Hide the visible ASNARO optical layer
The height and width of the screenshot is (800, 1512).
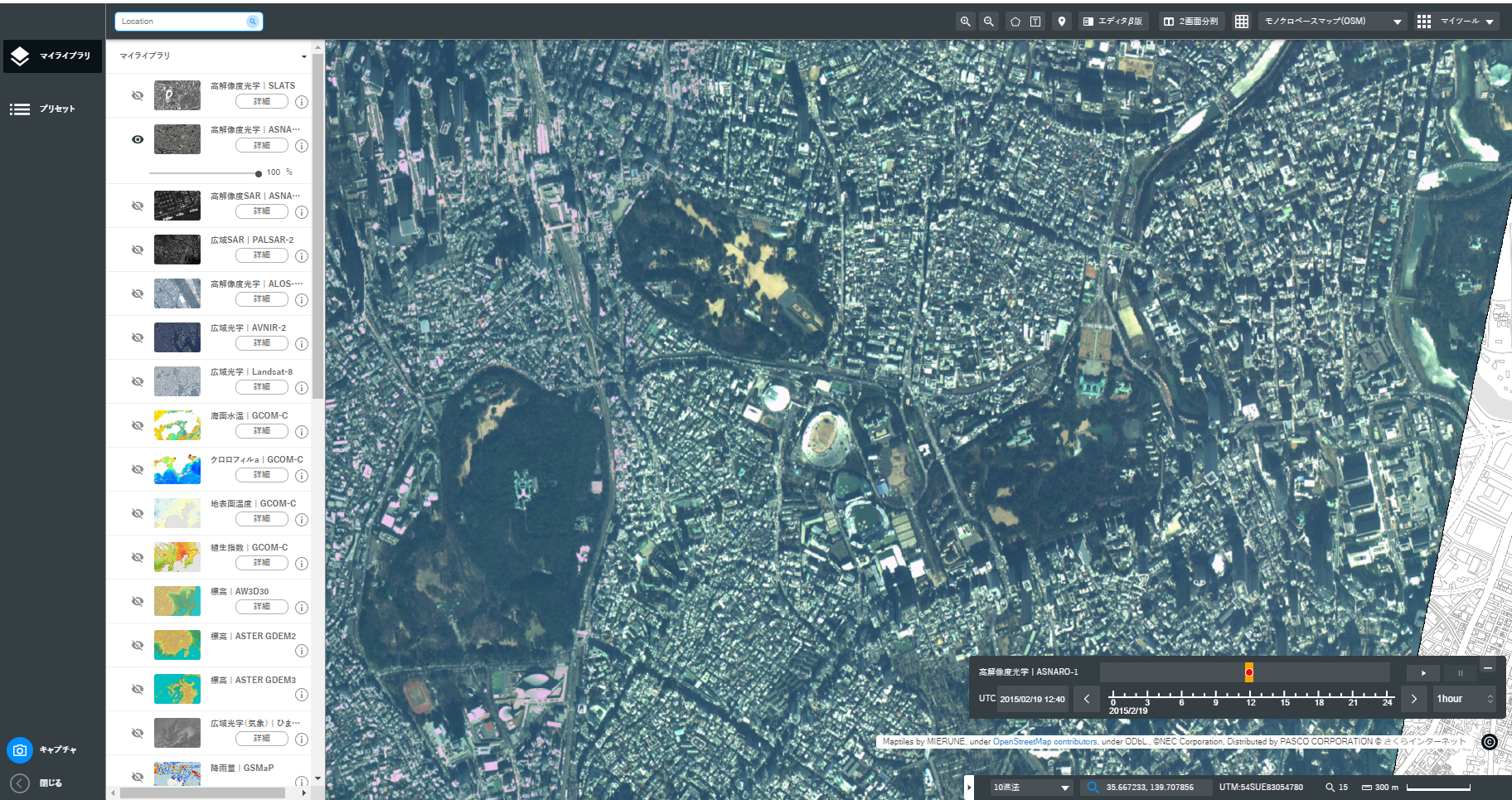(x=138, y=139)
